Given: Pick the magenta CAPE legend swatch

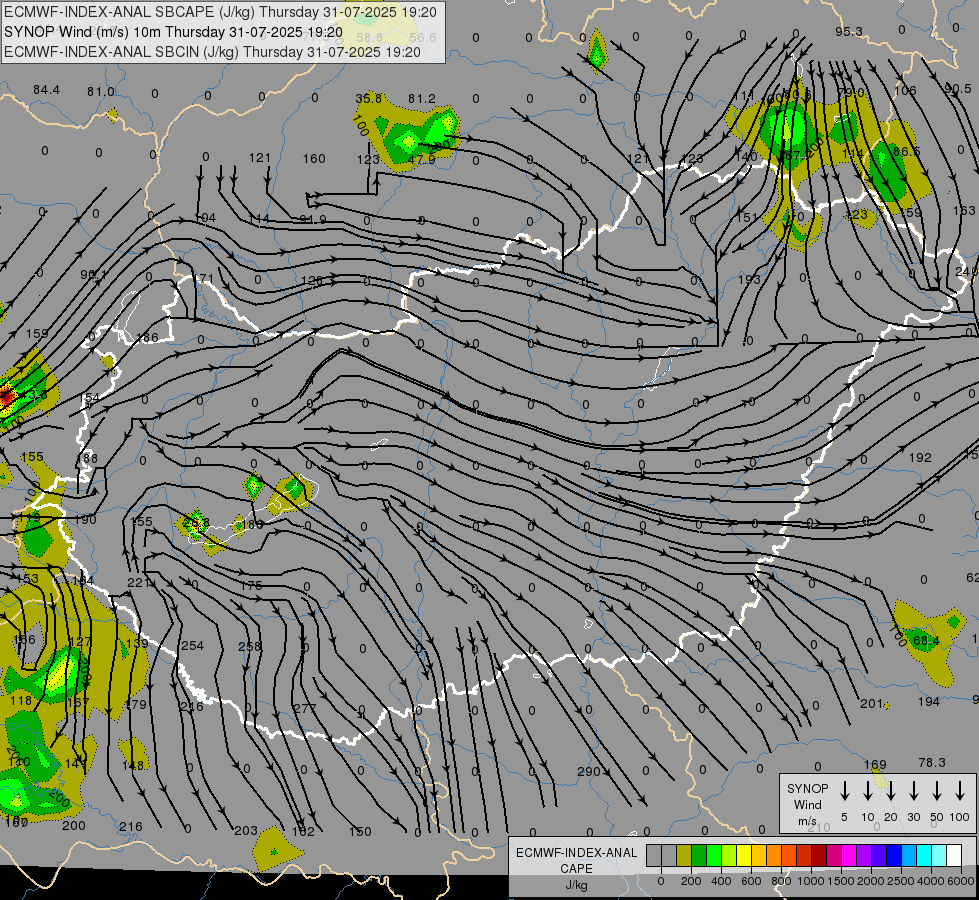Looking at the screenshot, I should point(849,855).
